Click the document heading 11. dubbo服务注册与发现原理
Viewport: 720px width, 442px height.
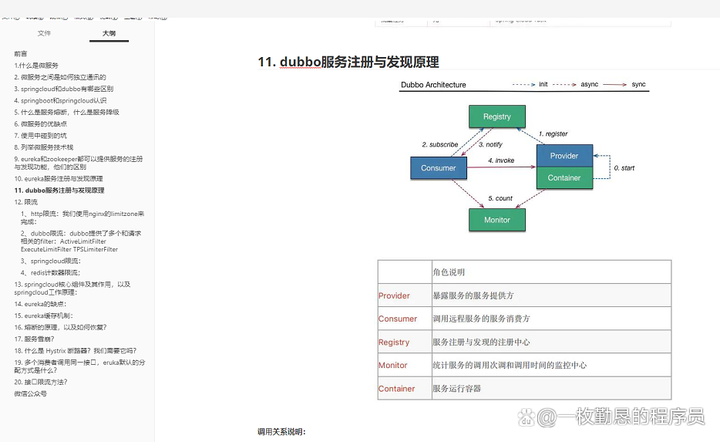click(x=349, y=62)
